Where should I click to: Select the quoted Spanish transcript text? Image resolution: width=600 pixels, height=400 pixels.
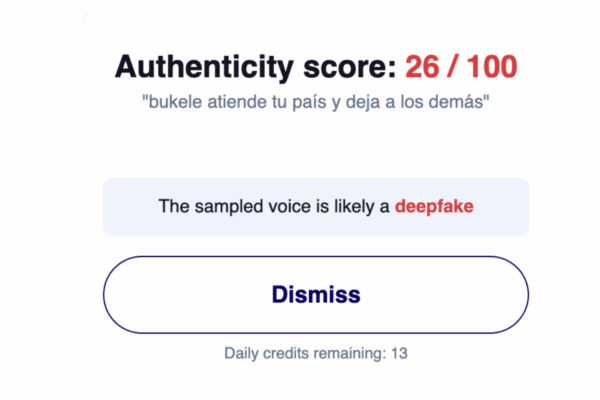pyautogui.click(x=315, y=103)
